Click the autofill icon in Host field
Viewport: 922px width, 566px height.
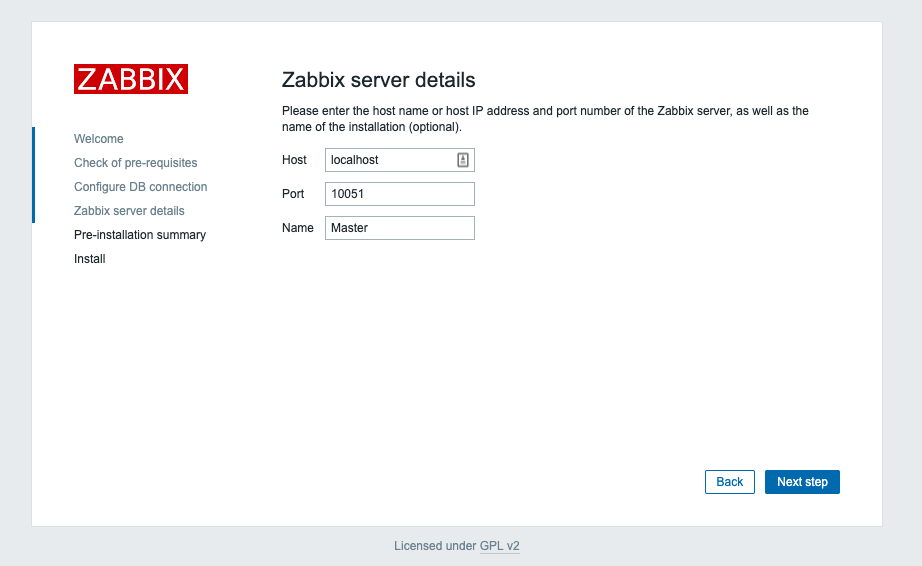463,160
